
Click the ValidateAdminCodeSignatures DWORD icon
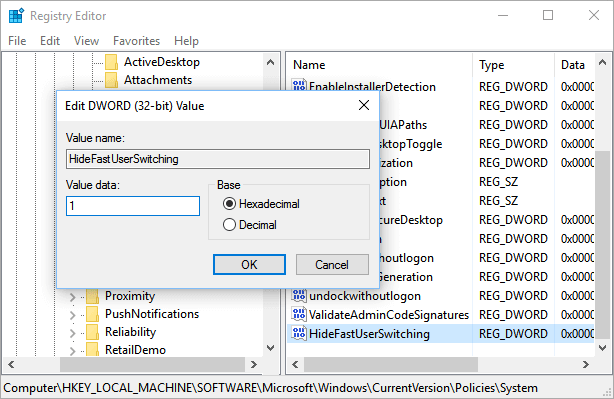299,314
